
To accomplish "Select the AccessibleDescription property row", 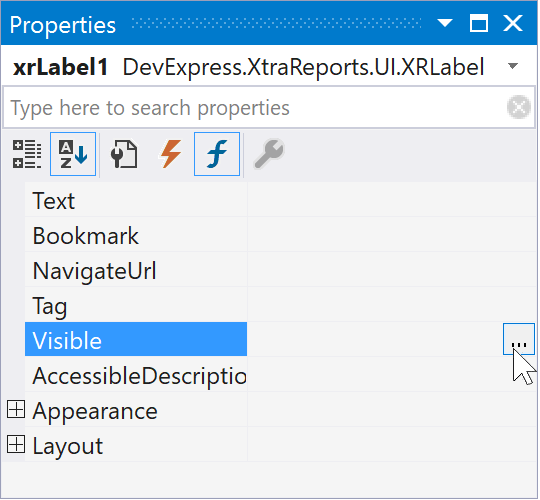I will [280, 375].
